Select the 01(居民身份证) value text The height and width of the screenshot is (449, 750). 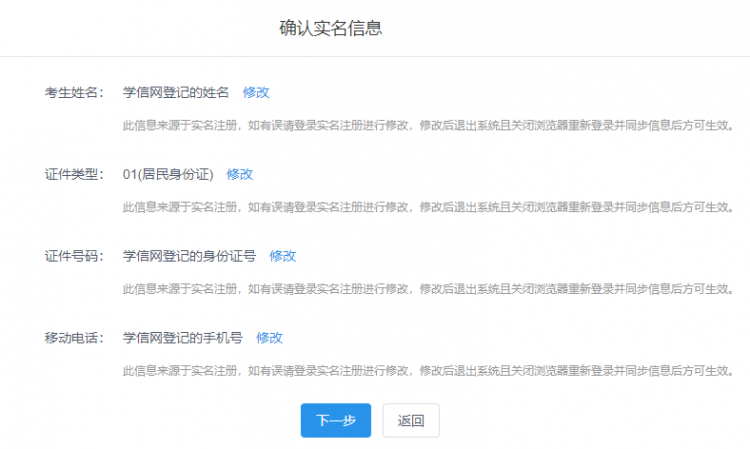pos(168,174)
